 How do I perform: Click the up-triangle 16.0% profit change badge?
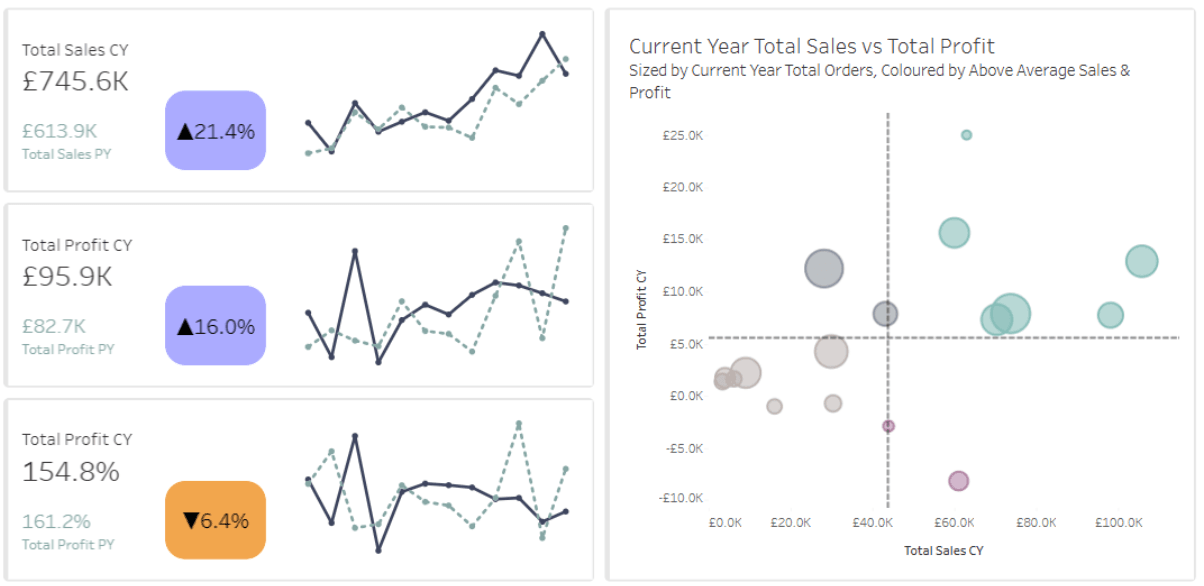(215, 325)
